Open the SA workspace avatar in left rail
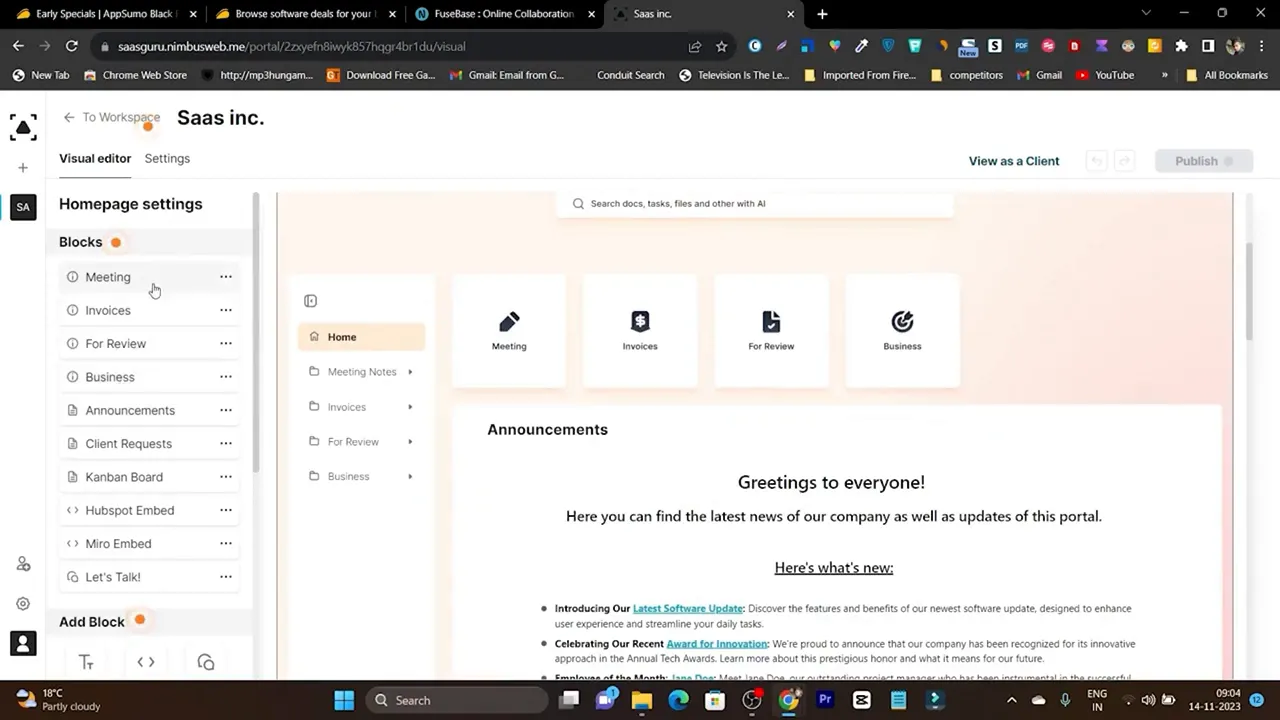The image size is (1280, 720). coord(22,206)
